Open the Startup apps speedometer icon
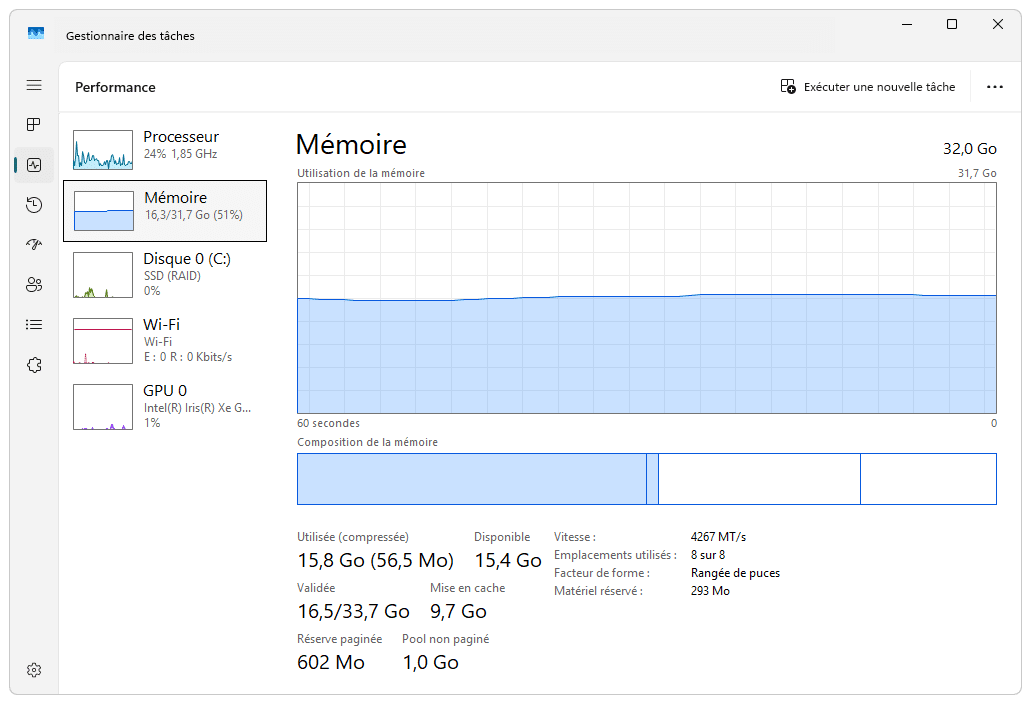Viewport: 1030px width, 704px height. click(34, 244)
